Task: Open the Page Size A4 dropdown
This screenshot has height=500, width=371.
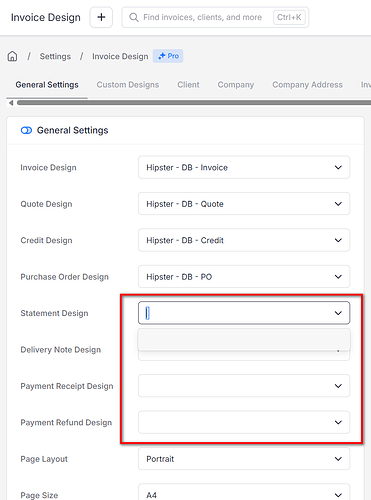Action: (244, 493)
